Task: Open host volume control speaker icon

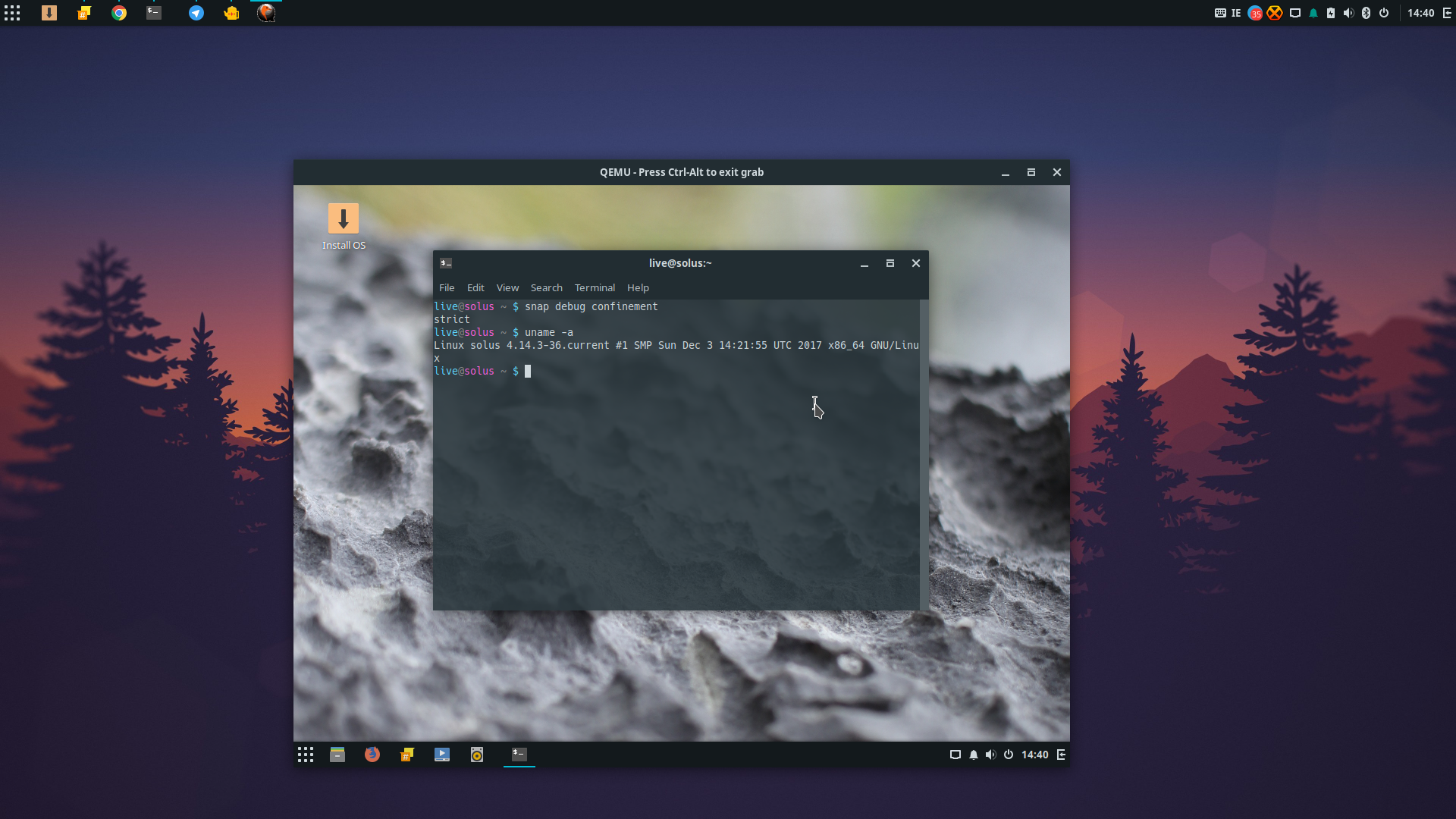Action: point(1348,13)
